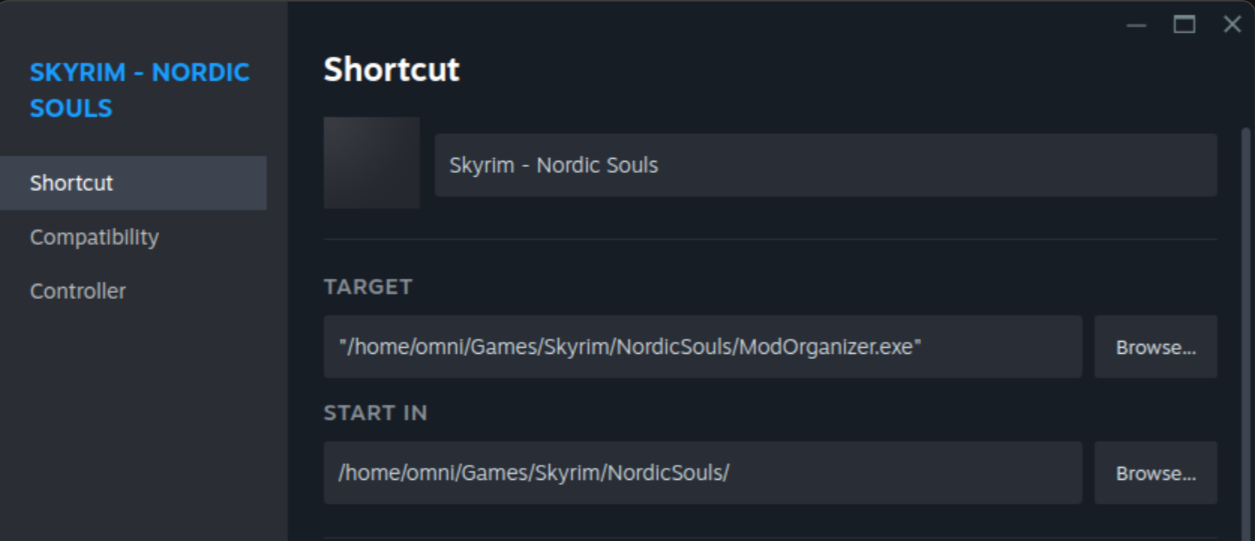Click the divider line below the name field
This screenshot has height=541, width=1255.
click(x=770, y=239)
